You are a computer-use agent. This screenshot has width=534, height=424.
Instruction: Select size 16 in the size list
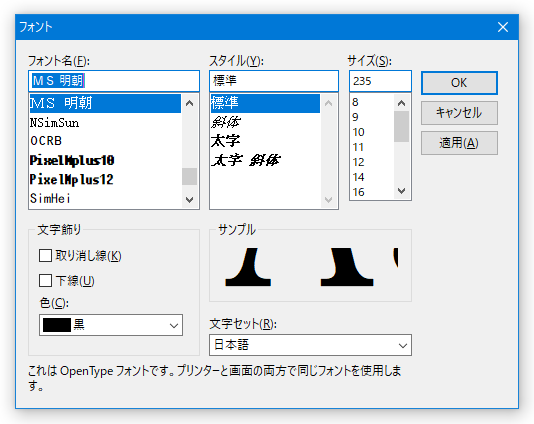[x=372, y=192]
